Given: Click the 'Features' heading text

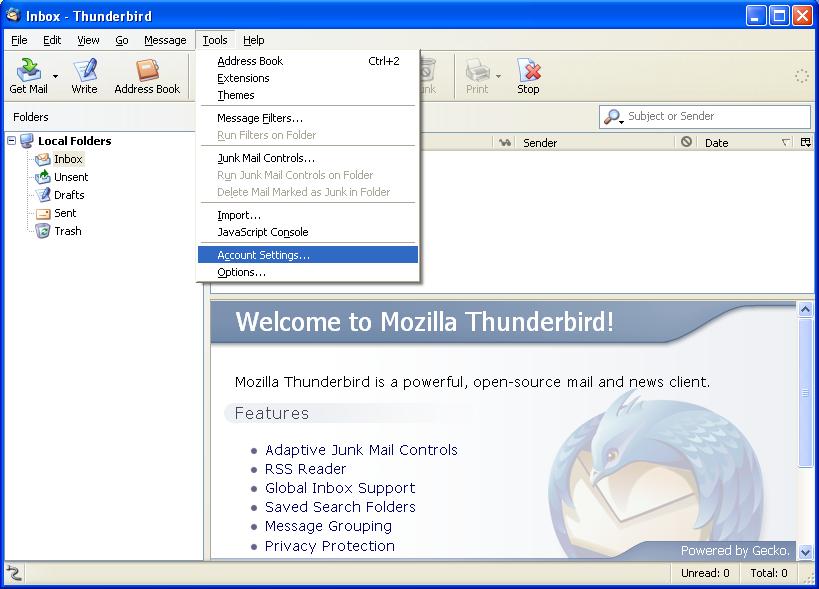Looking at the screenshot, I should 272,414.
